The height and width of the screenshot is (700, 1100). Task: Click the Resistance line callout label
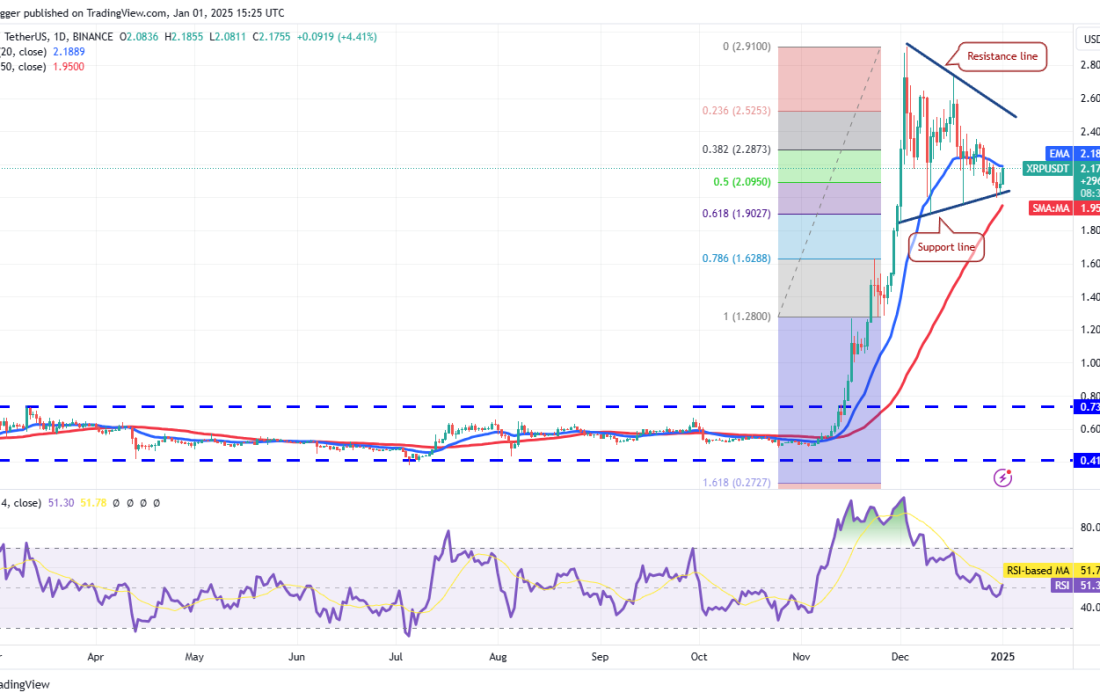(x=1001, y=57)
